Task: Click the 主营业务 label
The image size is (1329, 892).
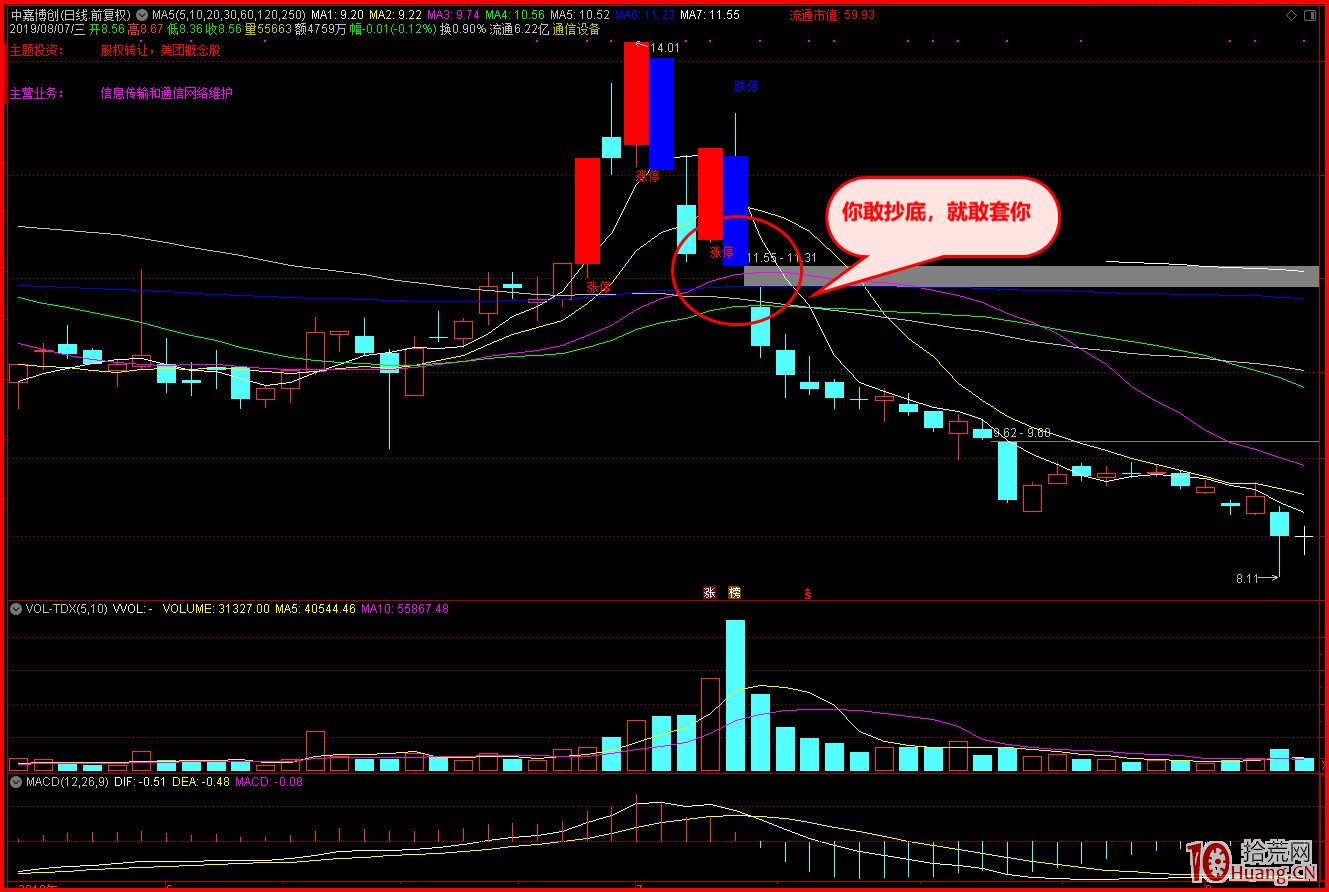Action: 37,93
